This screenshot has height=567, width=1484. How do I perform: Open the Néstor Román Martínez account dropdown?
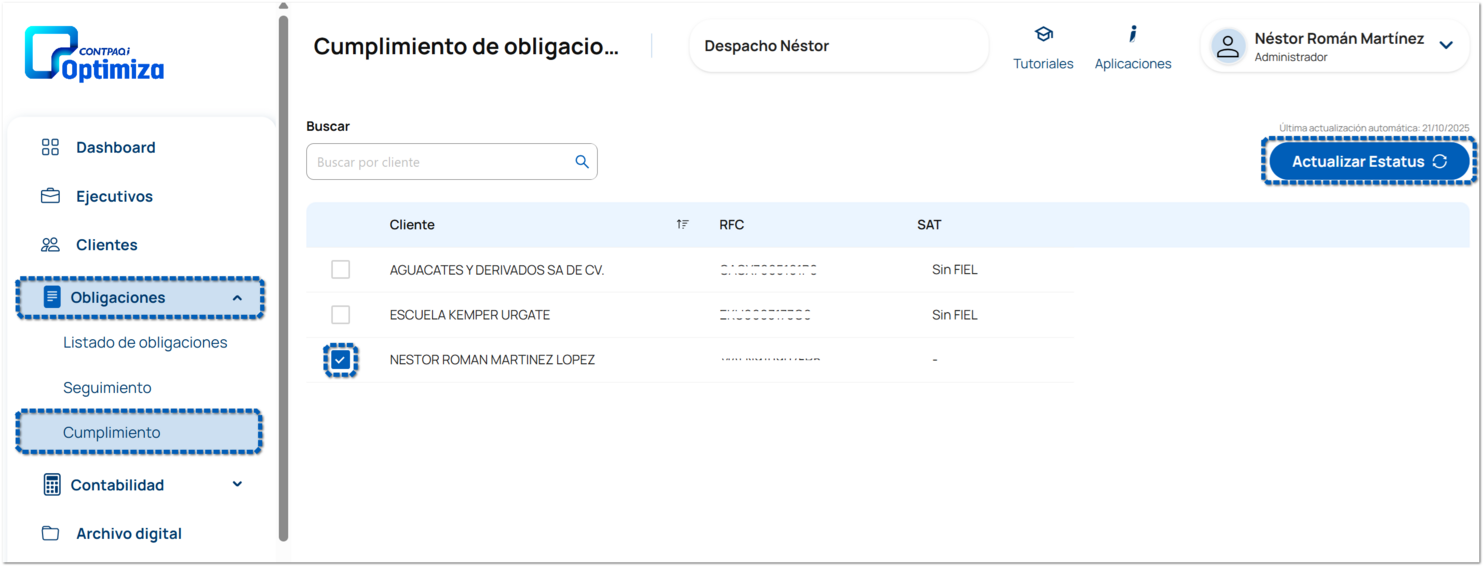(1445, 46)
